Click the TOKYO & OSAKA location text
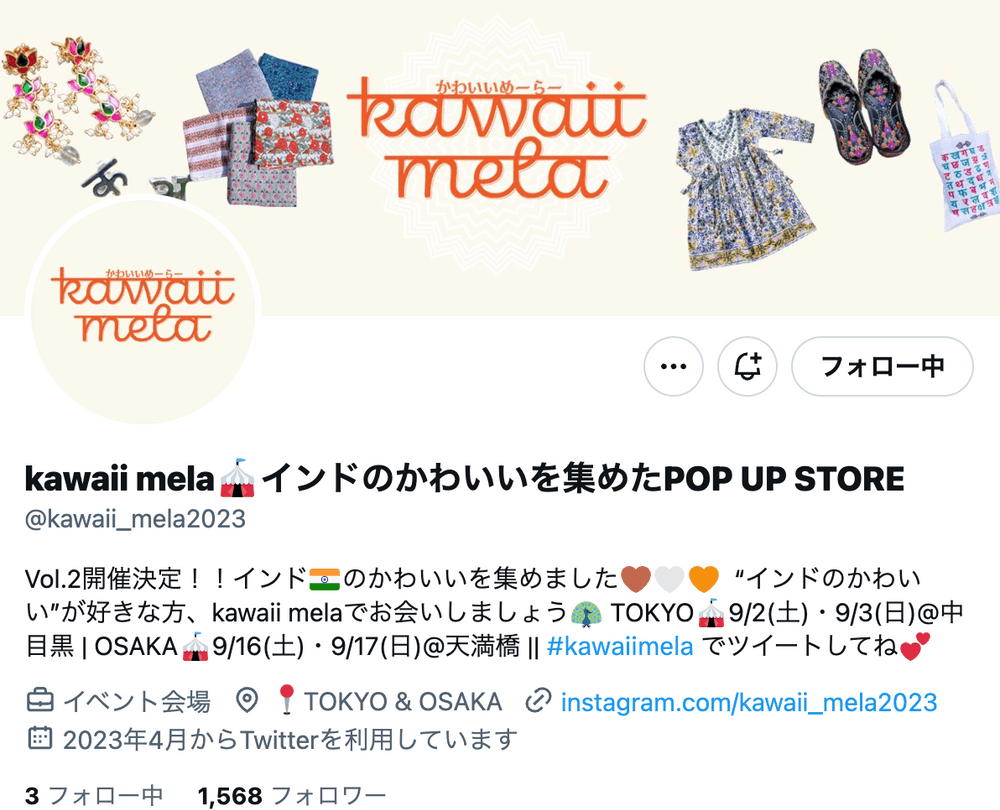Image resolution: width=1000 pixels, height=810 pixels. tap(402, 702)
